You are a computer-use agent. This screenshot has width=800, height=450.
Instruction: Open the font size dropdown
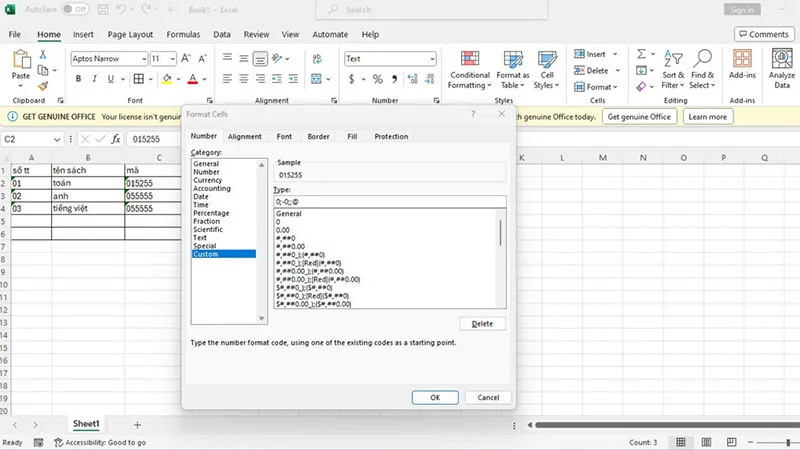point(172,59)
